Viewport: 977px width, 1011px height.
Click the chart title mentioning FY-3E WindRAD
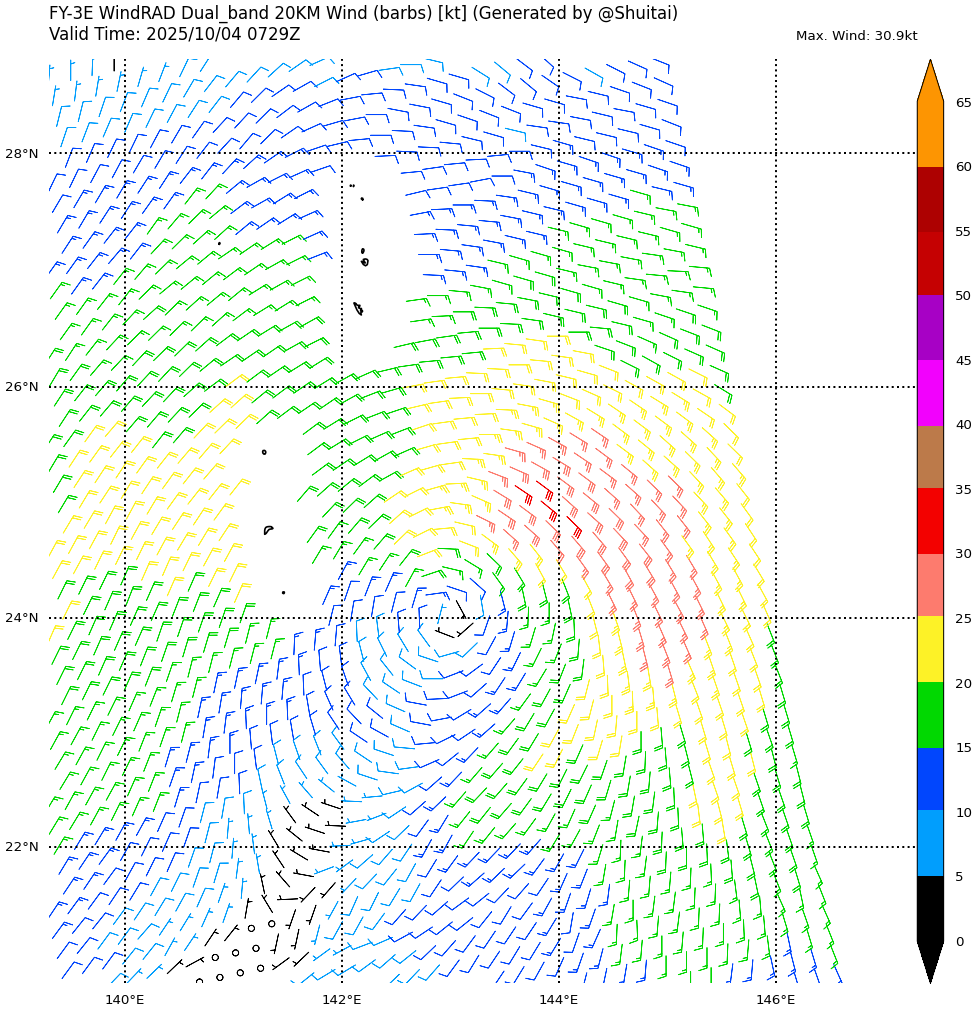tap(363, 13)
